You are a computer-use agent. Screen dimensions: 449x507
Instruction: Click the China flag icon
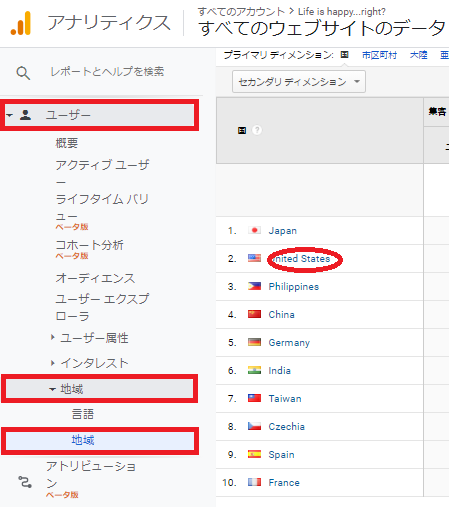(x=254, y=314)
